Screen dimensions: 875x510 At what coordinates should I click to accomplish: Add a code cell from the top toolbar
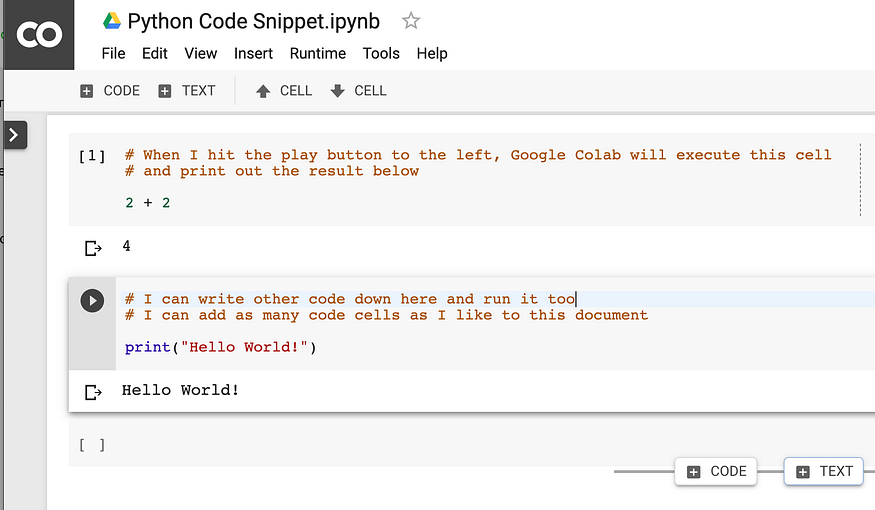[x=110, y=91]
